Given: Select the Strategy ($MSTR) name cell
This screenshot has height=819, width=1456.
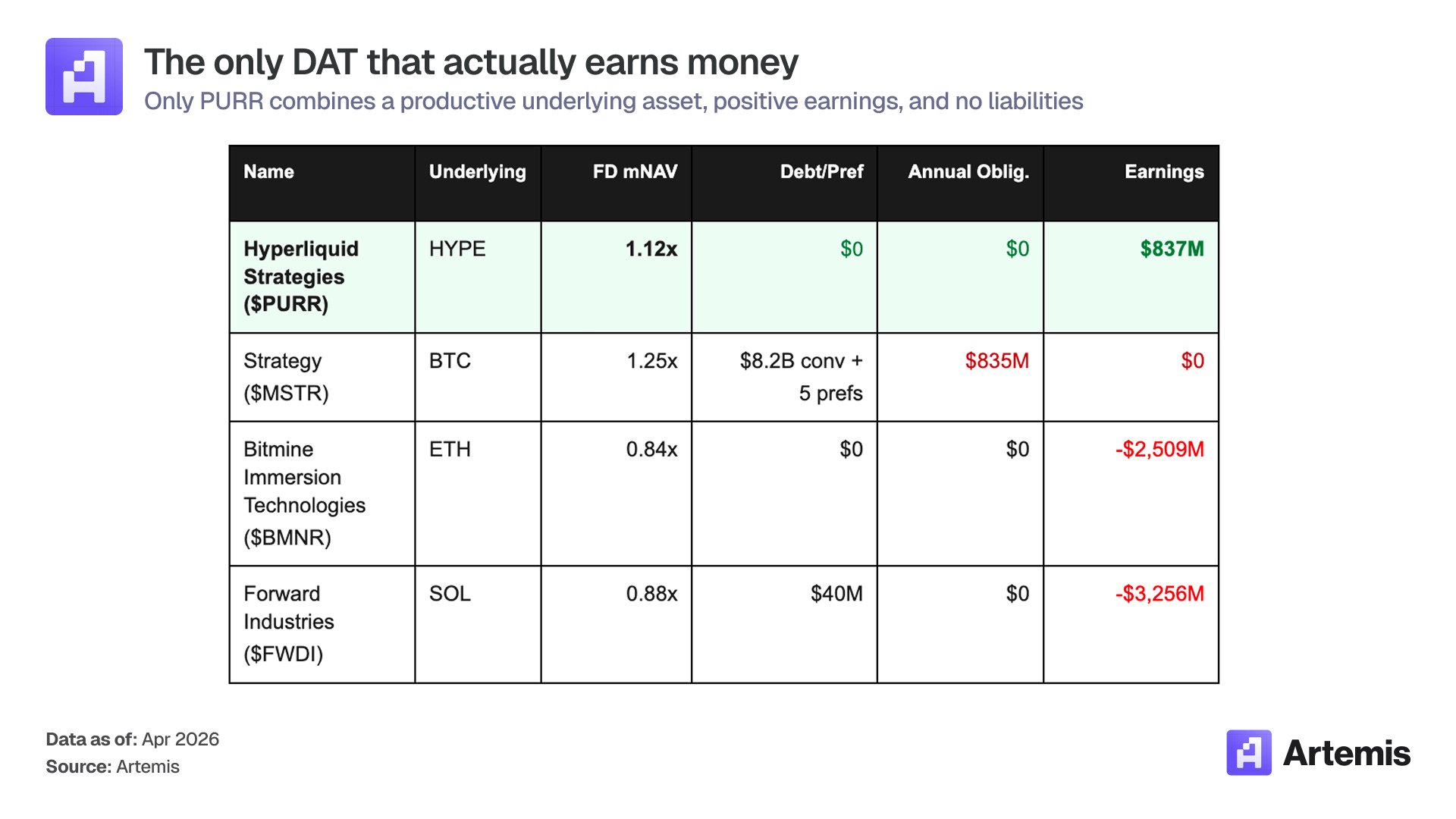Looking at the screenshot, I should click(286, 377).
